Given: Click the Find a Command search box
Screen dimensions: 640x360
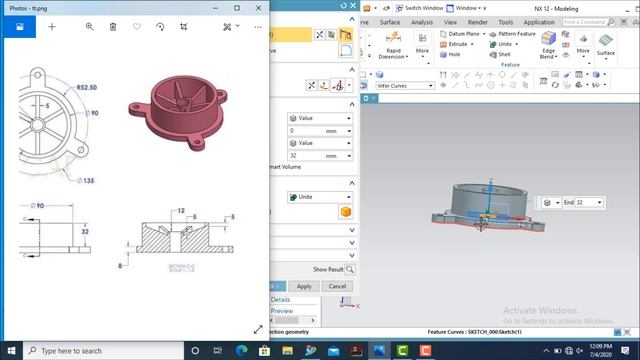Looking at the screenshot, I should coord(588,22).
